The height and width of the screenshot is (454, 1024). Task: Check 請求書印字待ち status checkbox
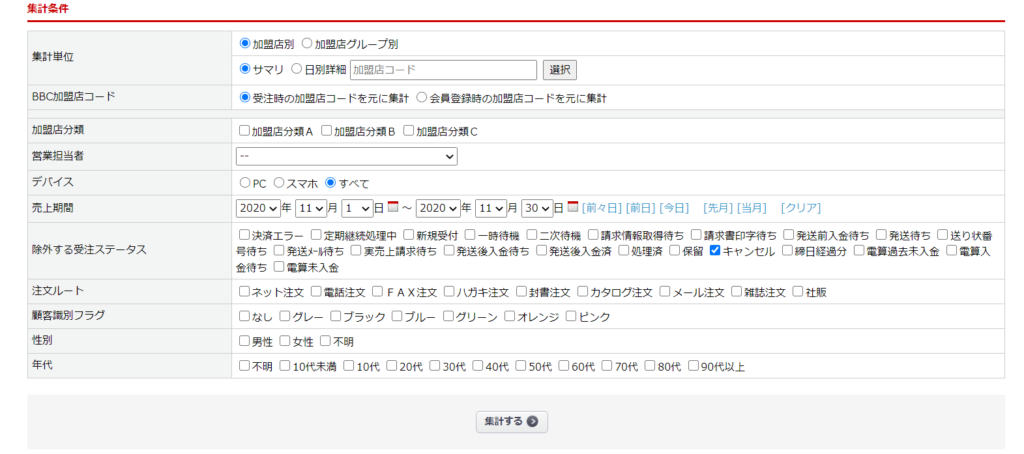click(696, 234)
